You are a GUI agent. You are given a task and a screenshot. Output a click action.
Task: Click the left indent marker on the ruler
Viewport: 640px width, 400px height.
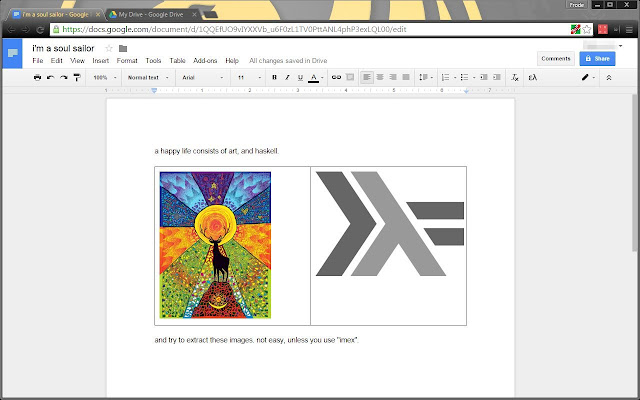click(154, 91)
